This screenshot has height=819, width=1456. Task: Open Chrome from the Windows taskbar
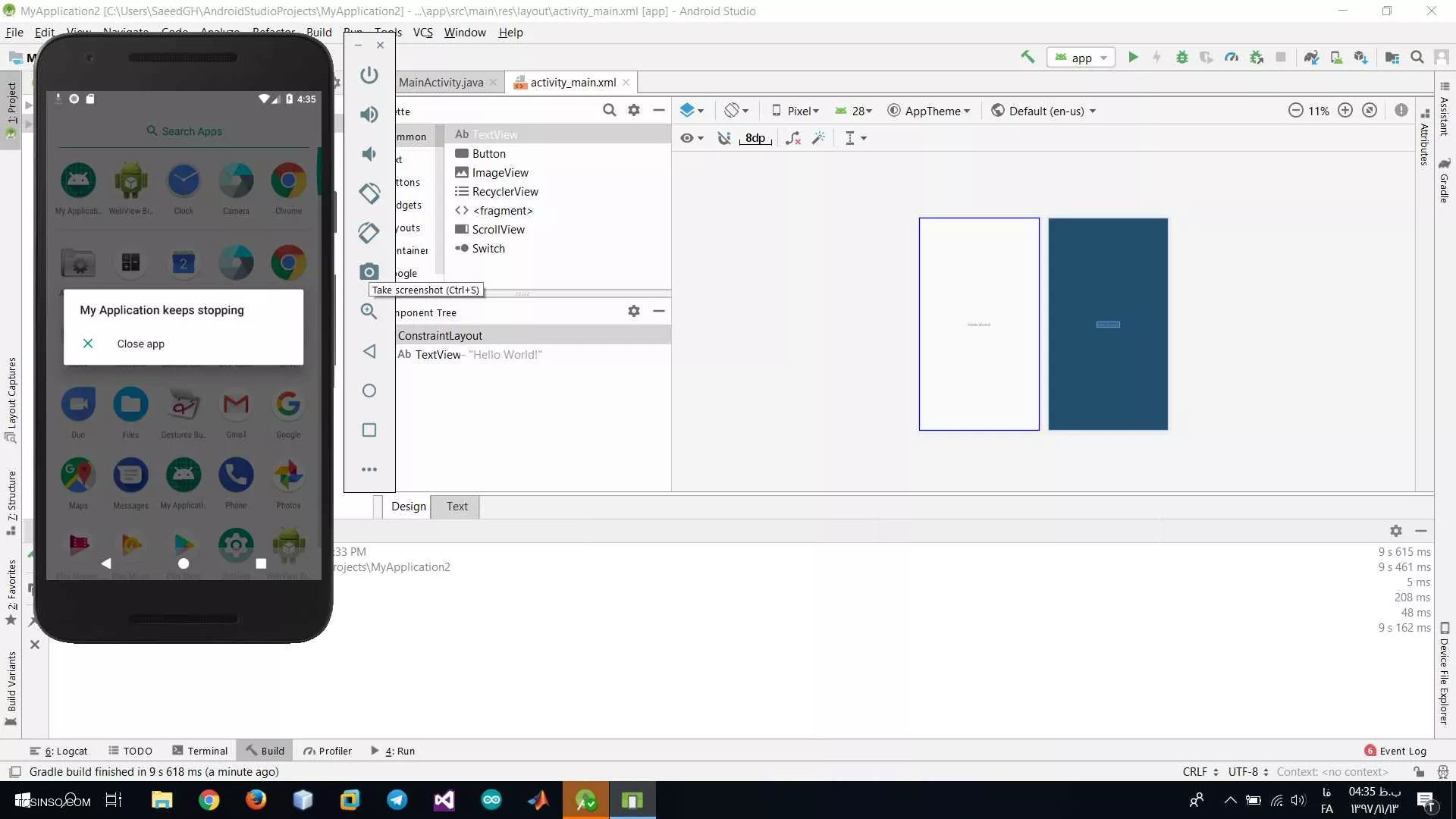point(209,800)
